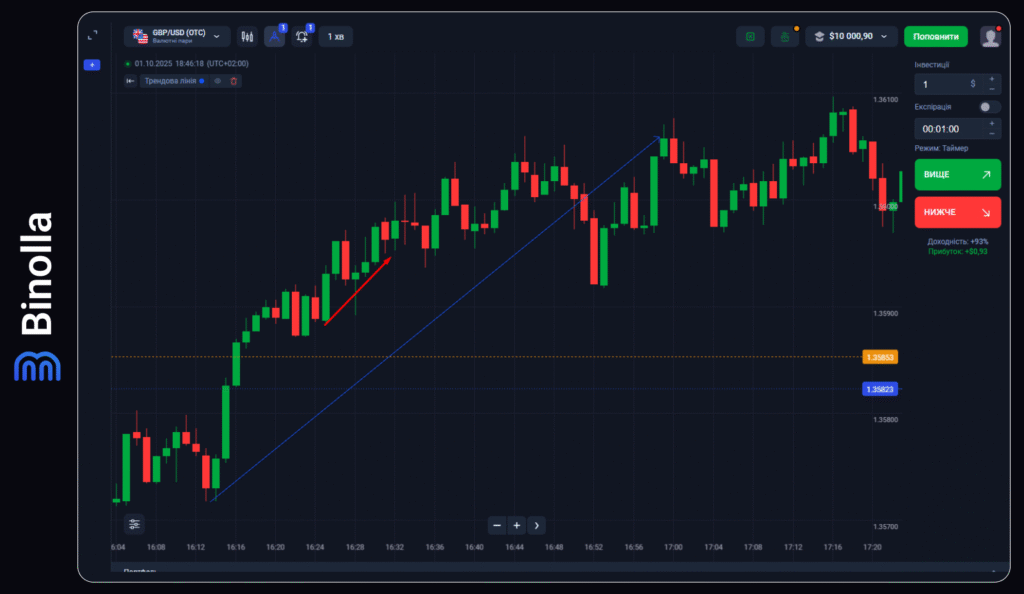The image size is (1024, 594).
Task: Zoom in the chart with plus button
Action: (x=517, y=525)
